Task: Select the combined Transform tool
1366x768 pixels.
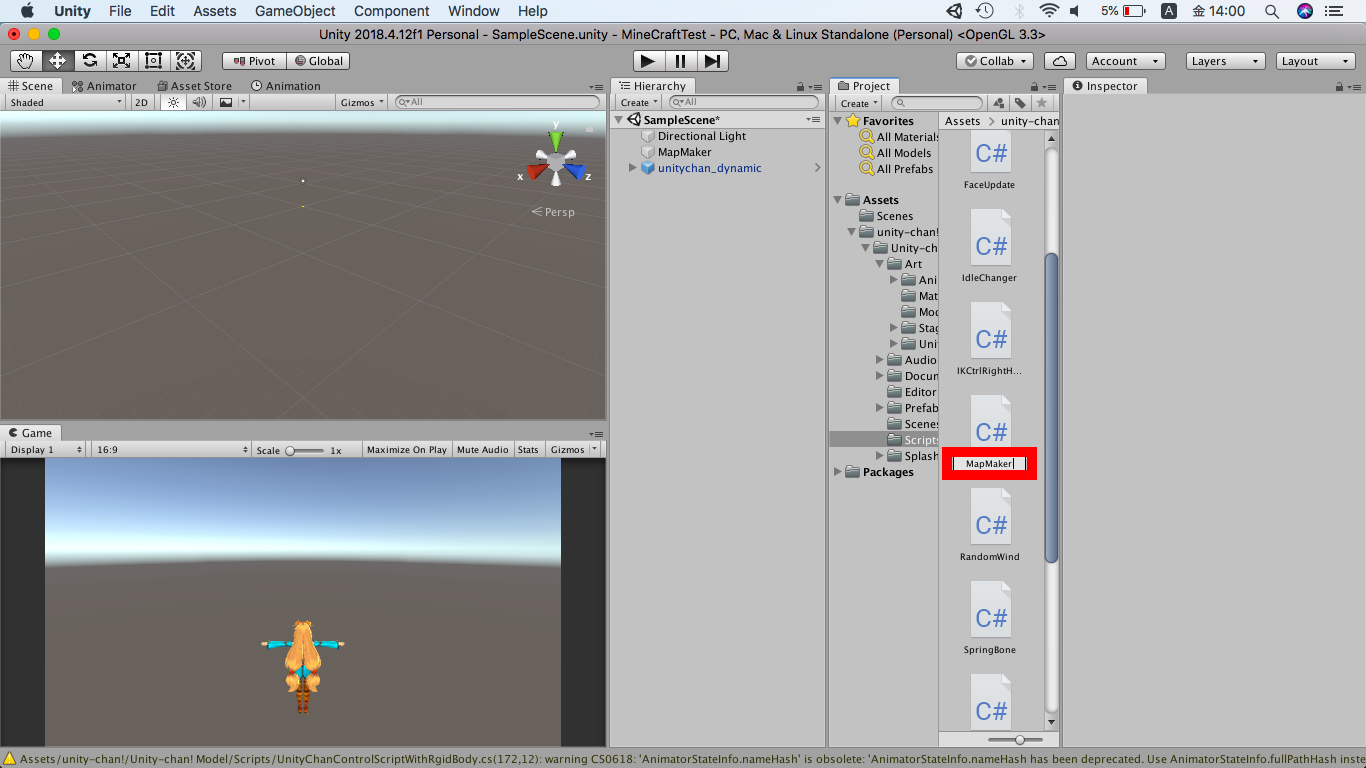Action: tap(185, 61)
